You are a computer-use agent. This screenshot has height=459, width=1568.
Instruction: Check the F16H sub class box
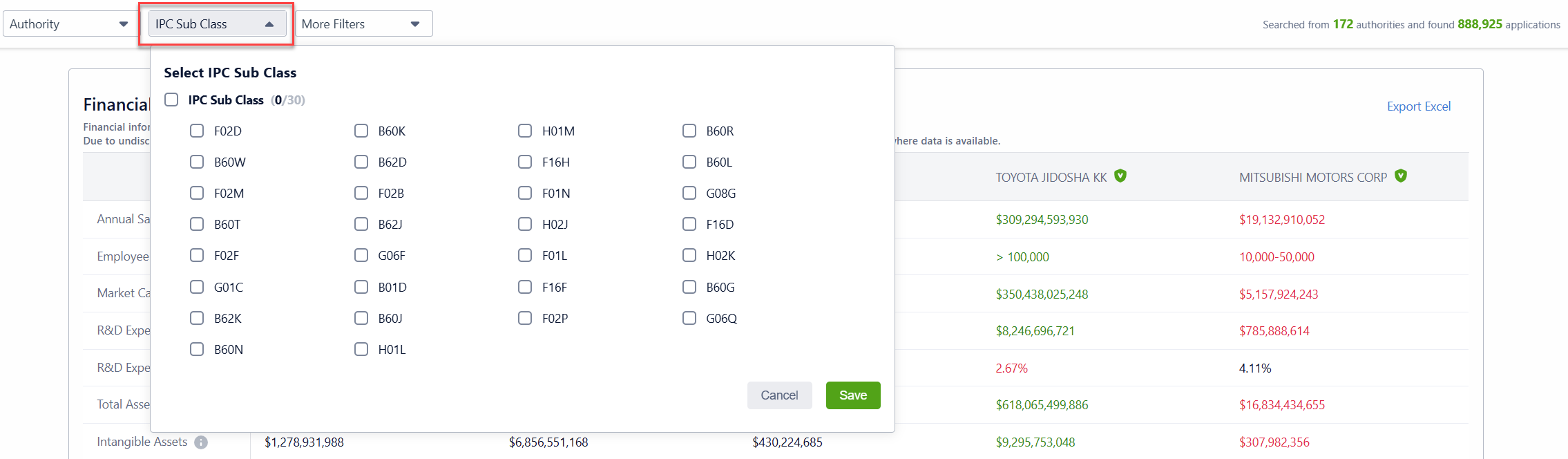[525, 162]
